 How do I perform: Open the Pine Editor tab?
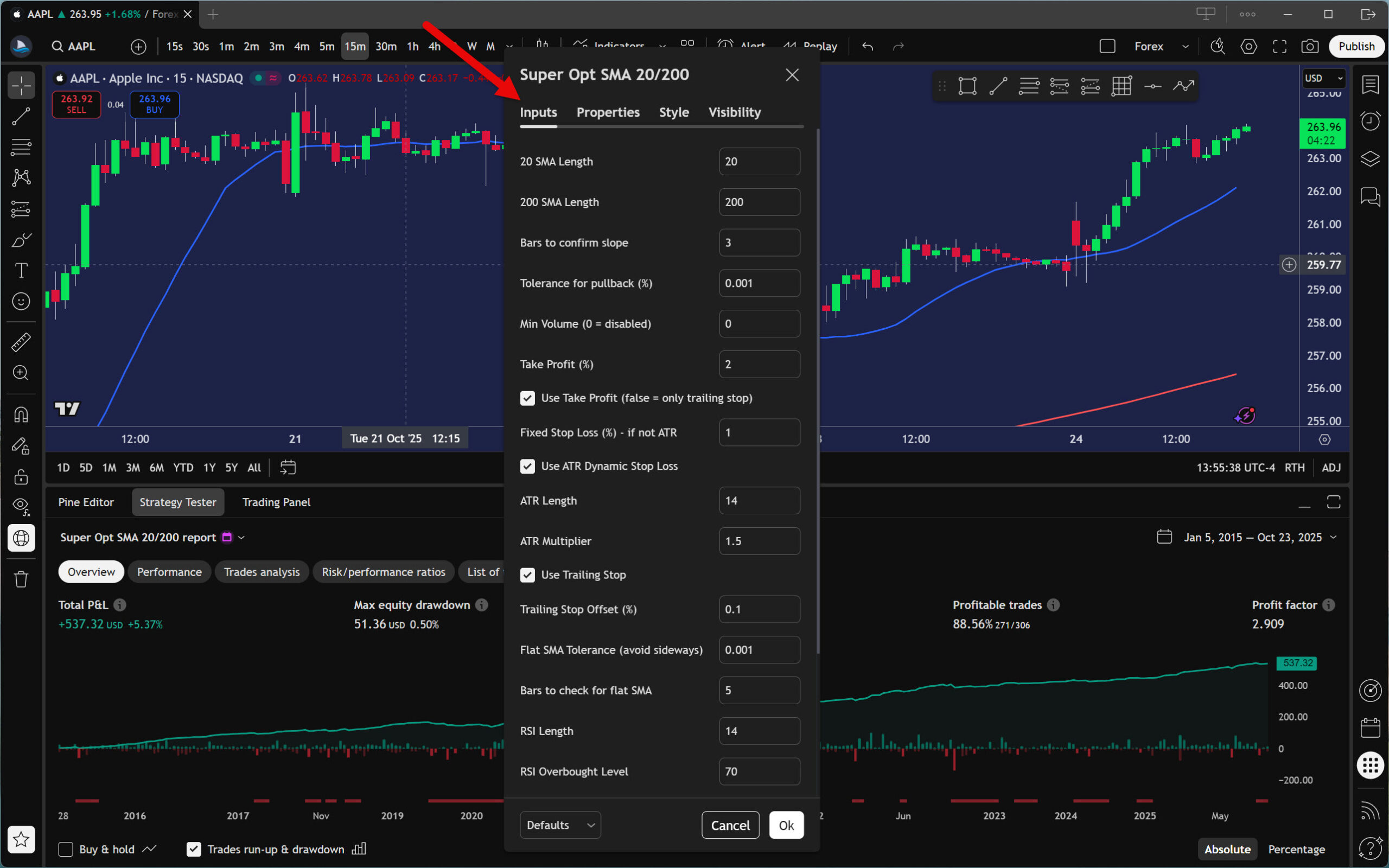86,502
